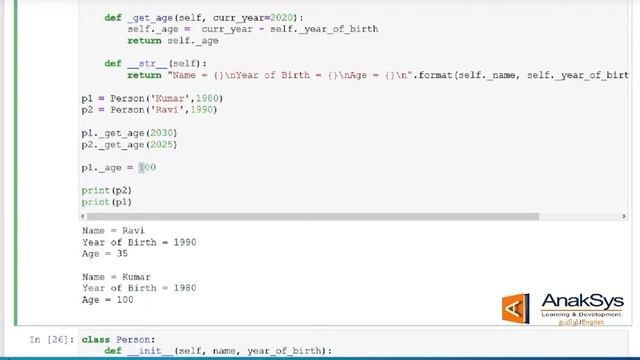
Task: Click the p1._get_age(2030) line
Action: click(x=129, y=133)
